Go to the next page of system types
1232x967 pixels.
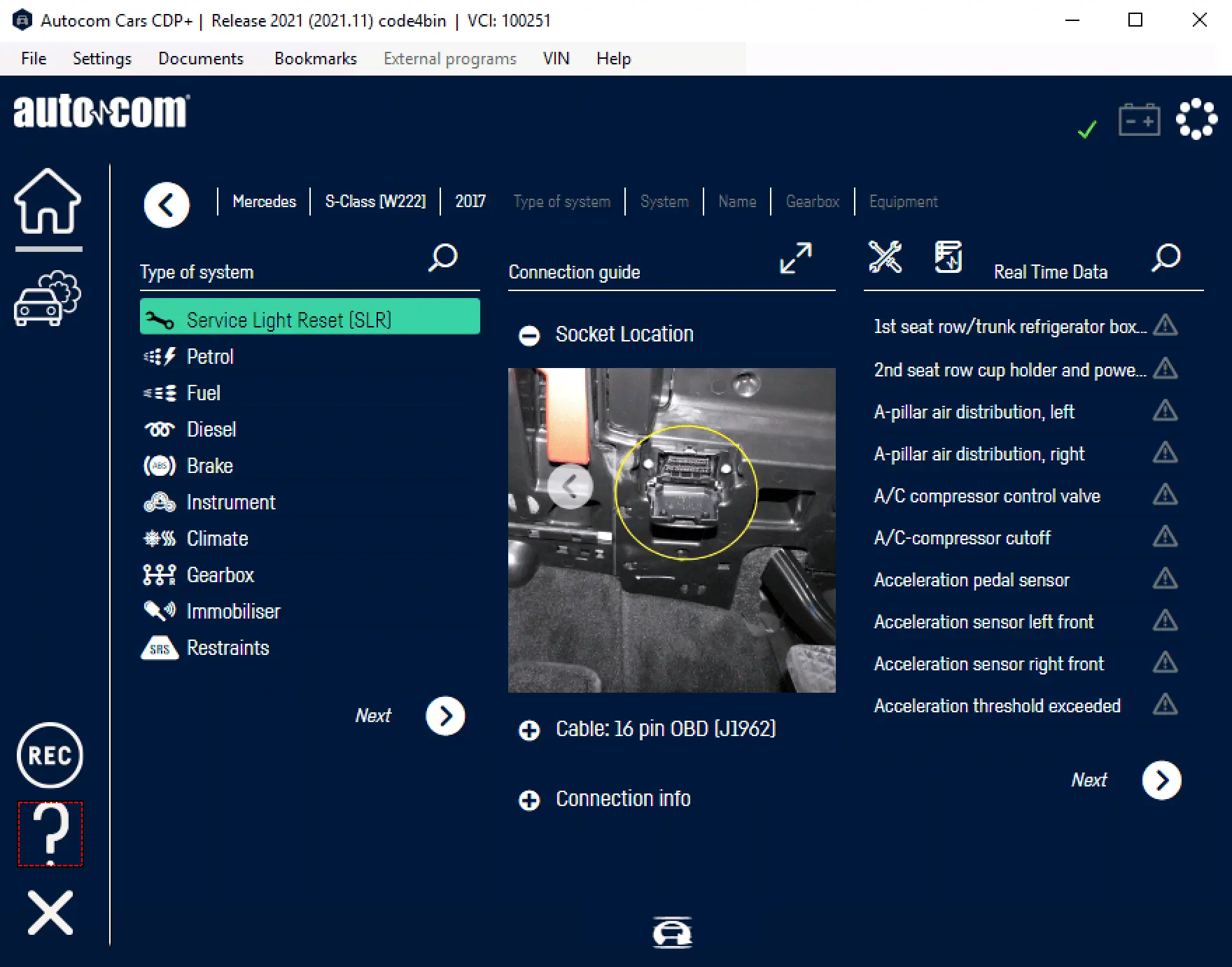[x=445, y=716]
